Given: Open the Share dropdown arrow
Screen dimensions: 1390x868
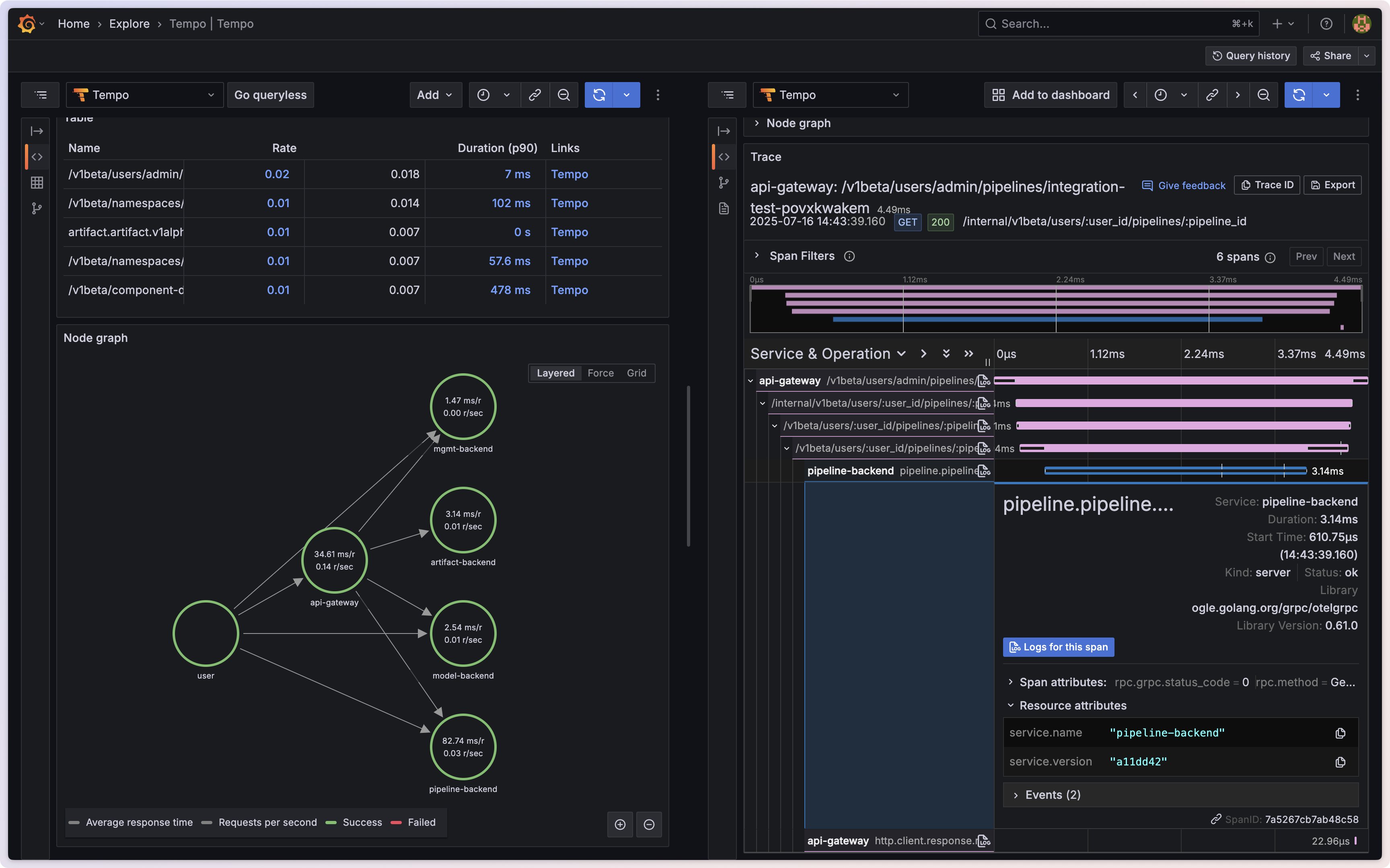Looking at the screenshot, I should [1367, 56].
